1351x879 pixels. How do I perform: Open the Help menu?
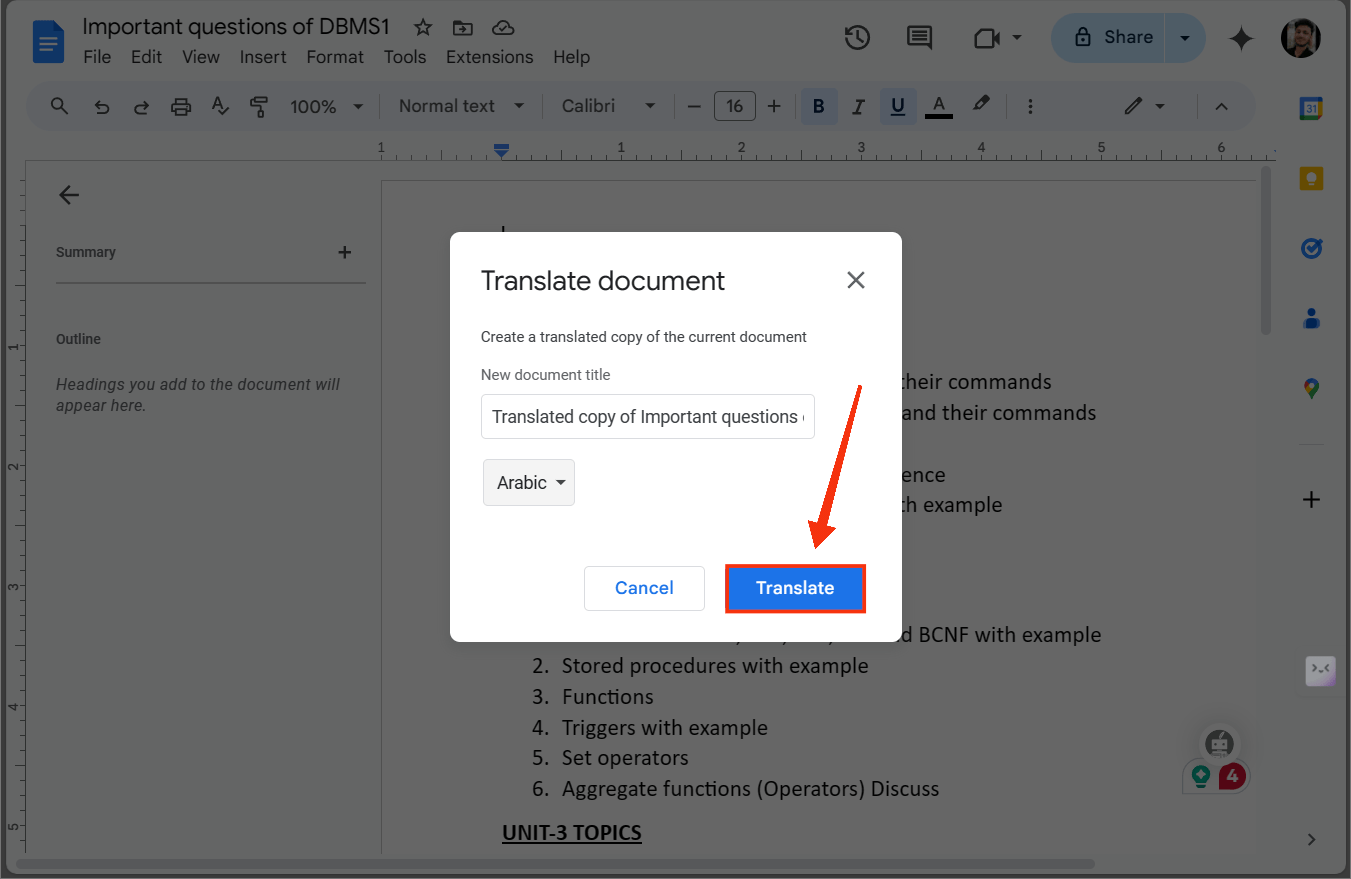point(571,57)
